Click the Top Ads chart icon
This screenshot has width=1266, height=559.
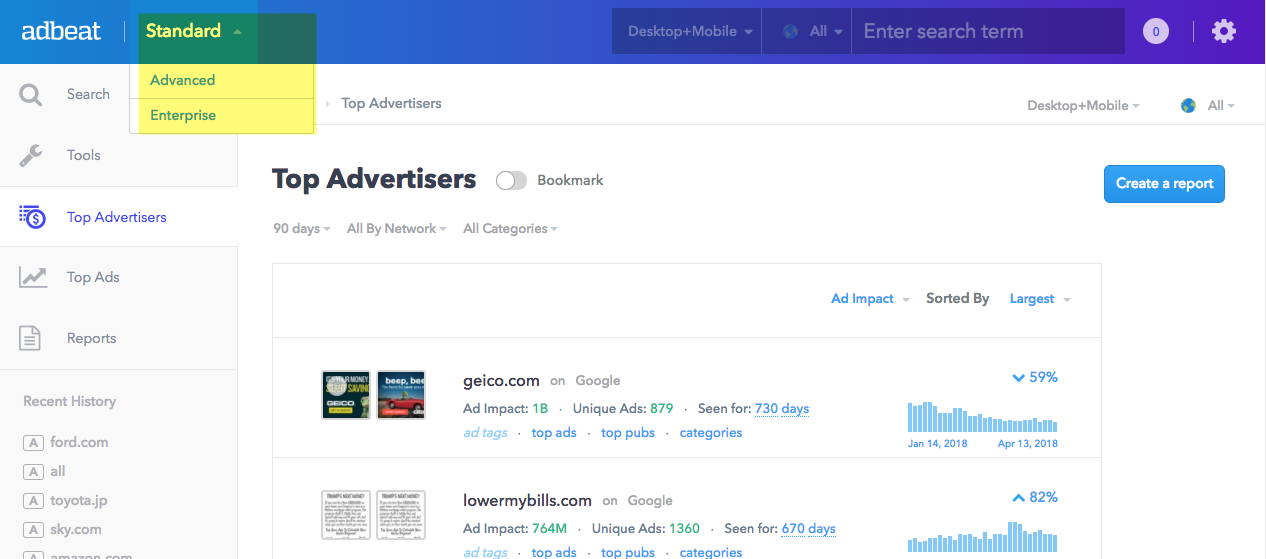tap(33, 277)
